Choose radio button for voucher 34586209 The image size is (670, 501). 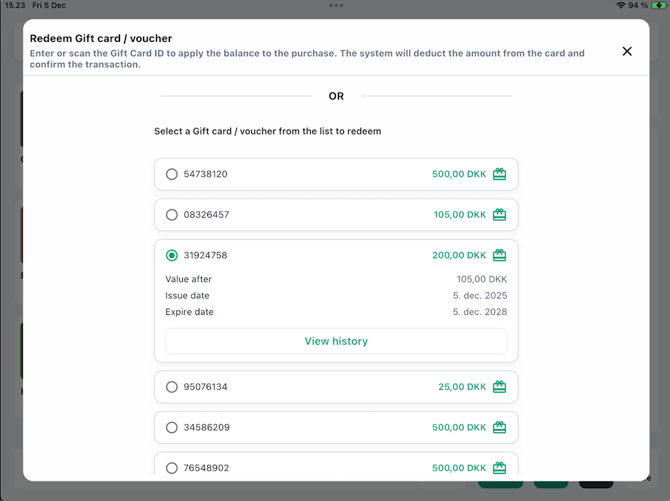click(x=172, y=428)
